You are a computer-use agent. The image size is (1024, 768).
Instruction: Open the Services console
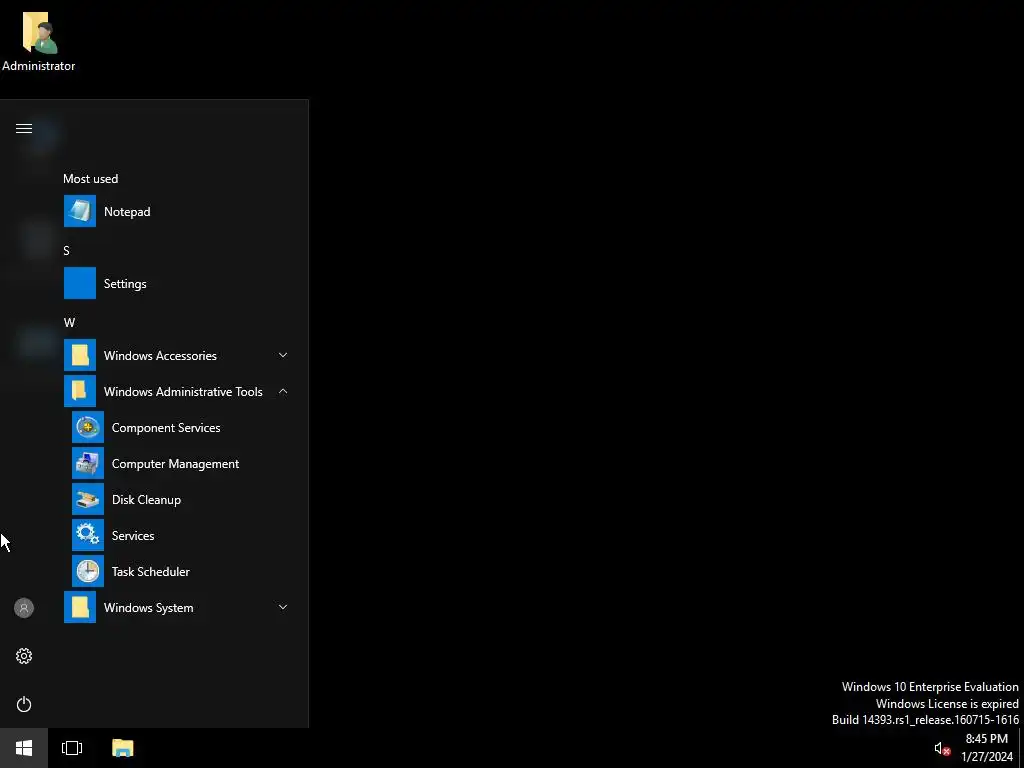[180, 535]
